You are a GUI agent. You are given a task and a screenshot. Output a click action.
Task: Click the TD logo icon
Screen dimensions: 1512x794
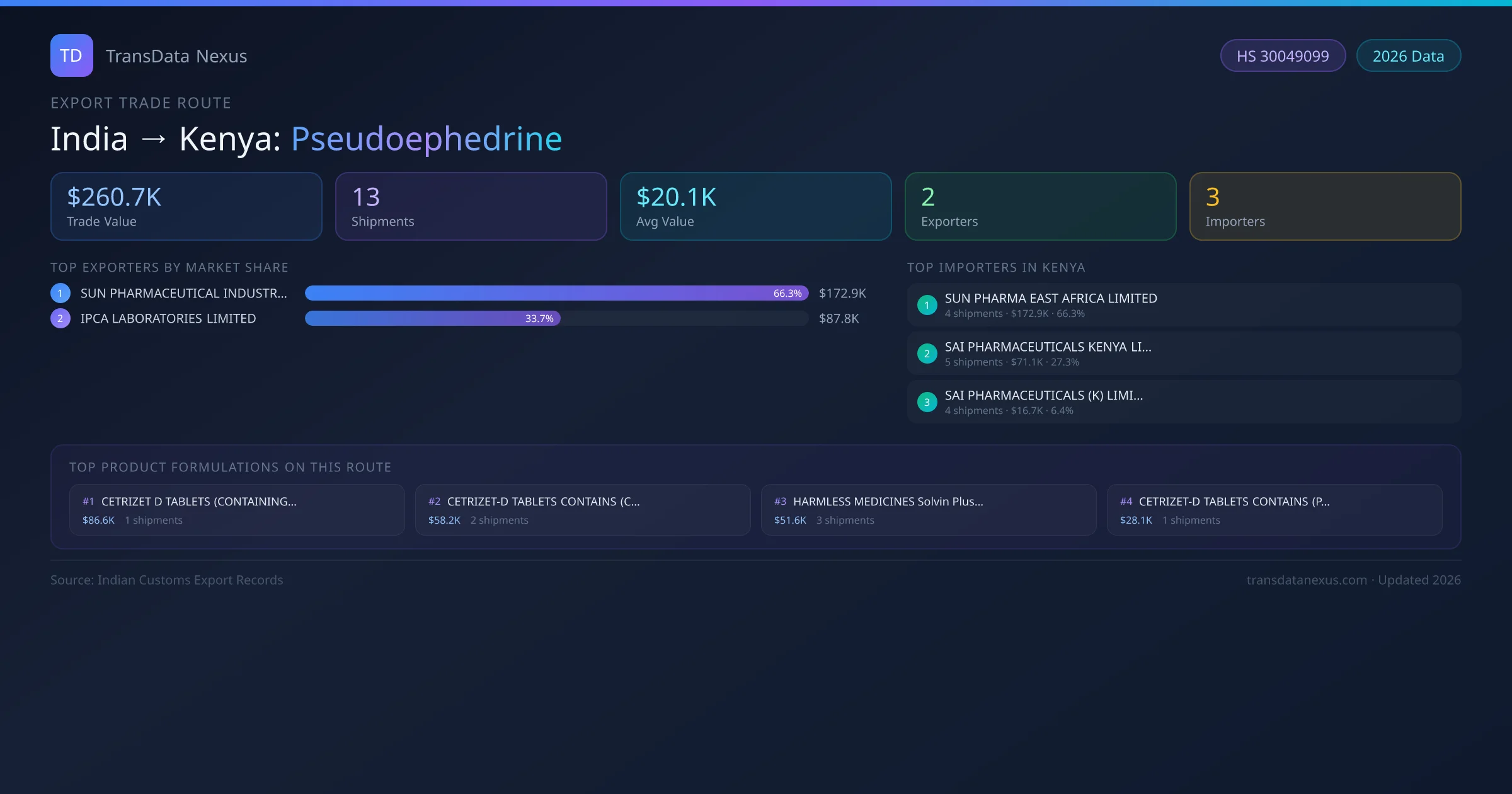pyautogui.click(x=71, y=55)
